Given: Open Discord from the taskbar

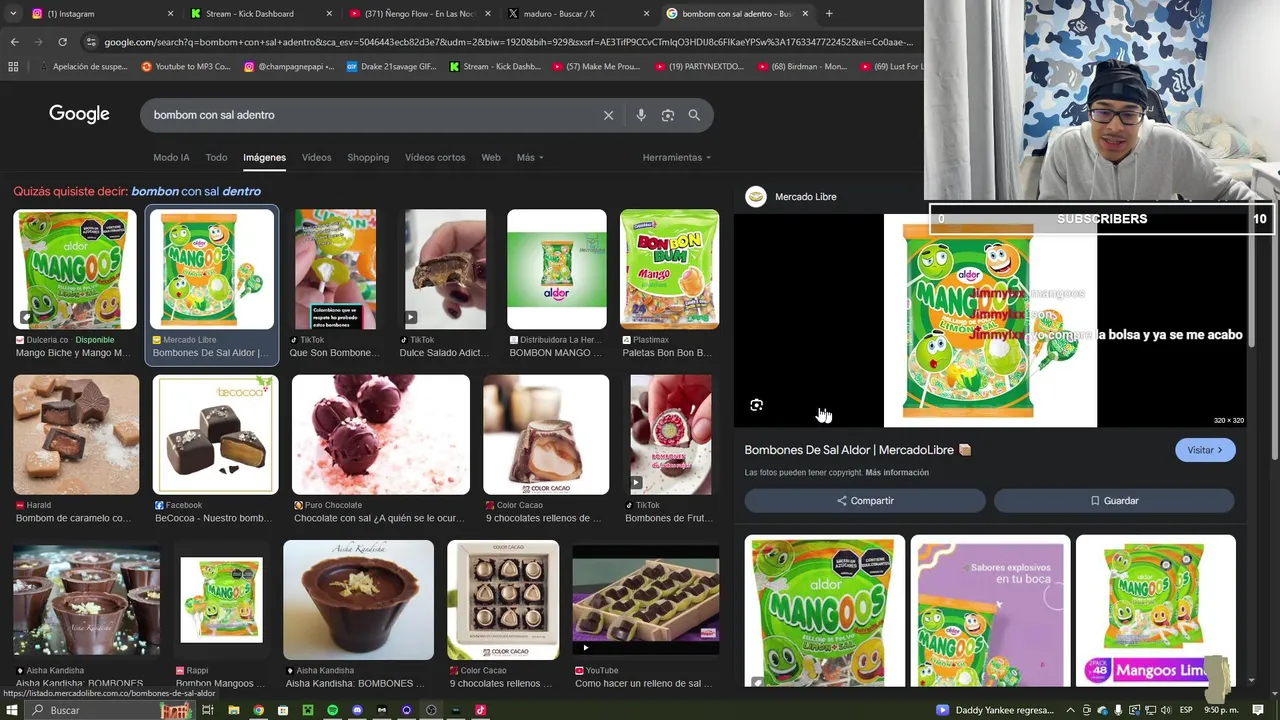Looking at the screenshot, I should pyautogui.click(x=357, y=710).
